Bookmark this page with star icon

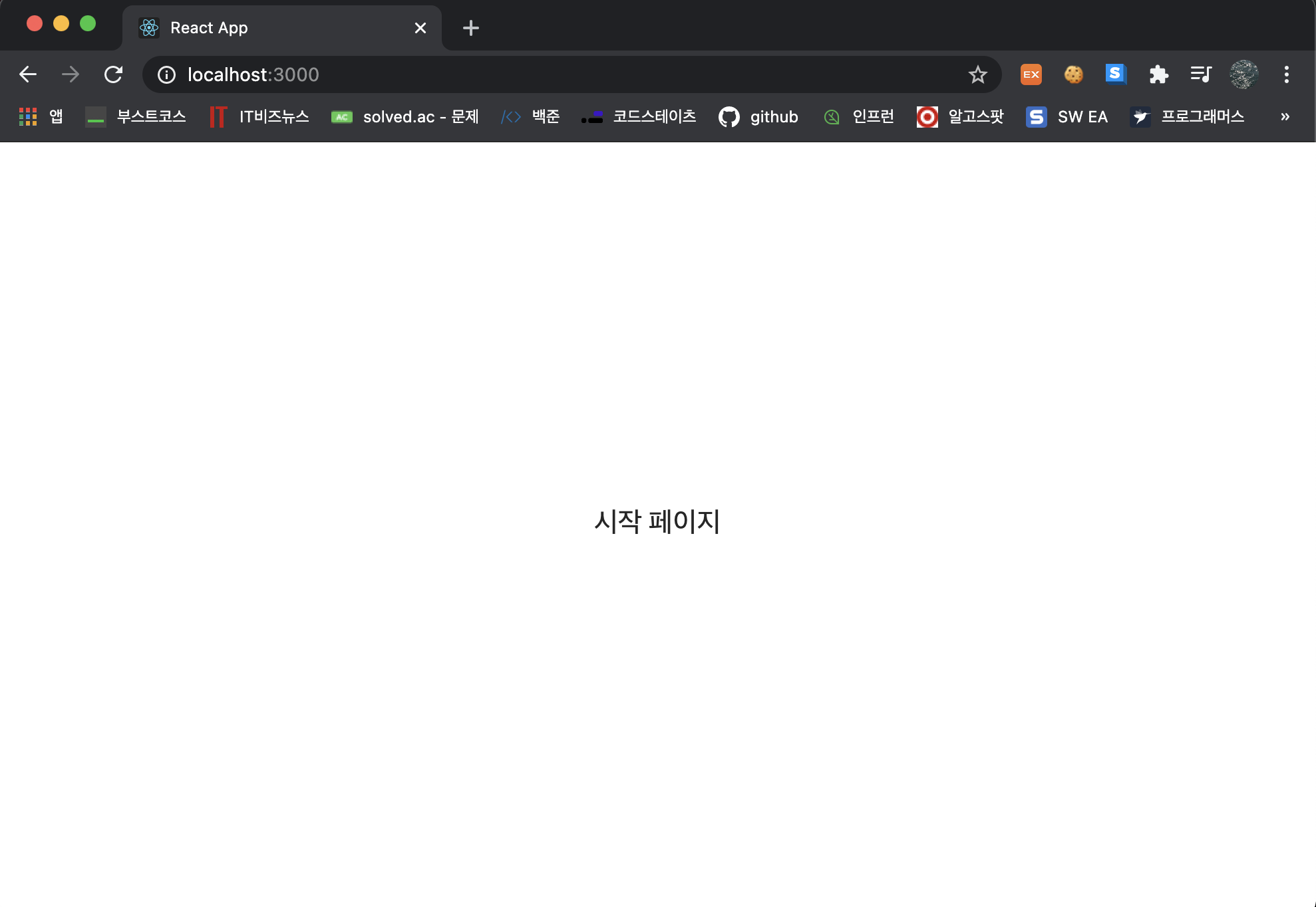click(x=977, y=74)
